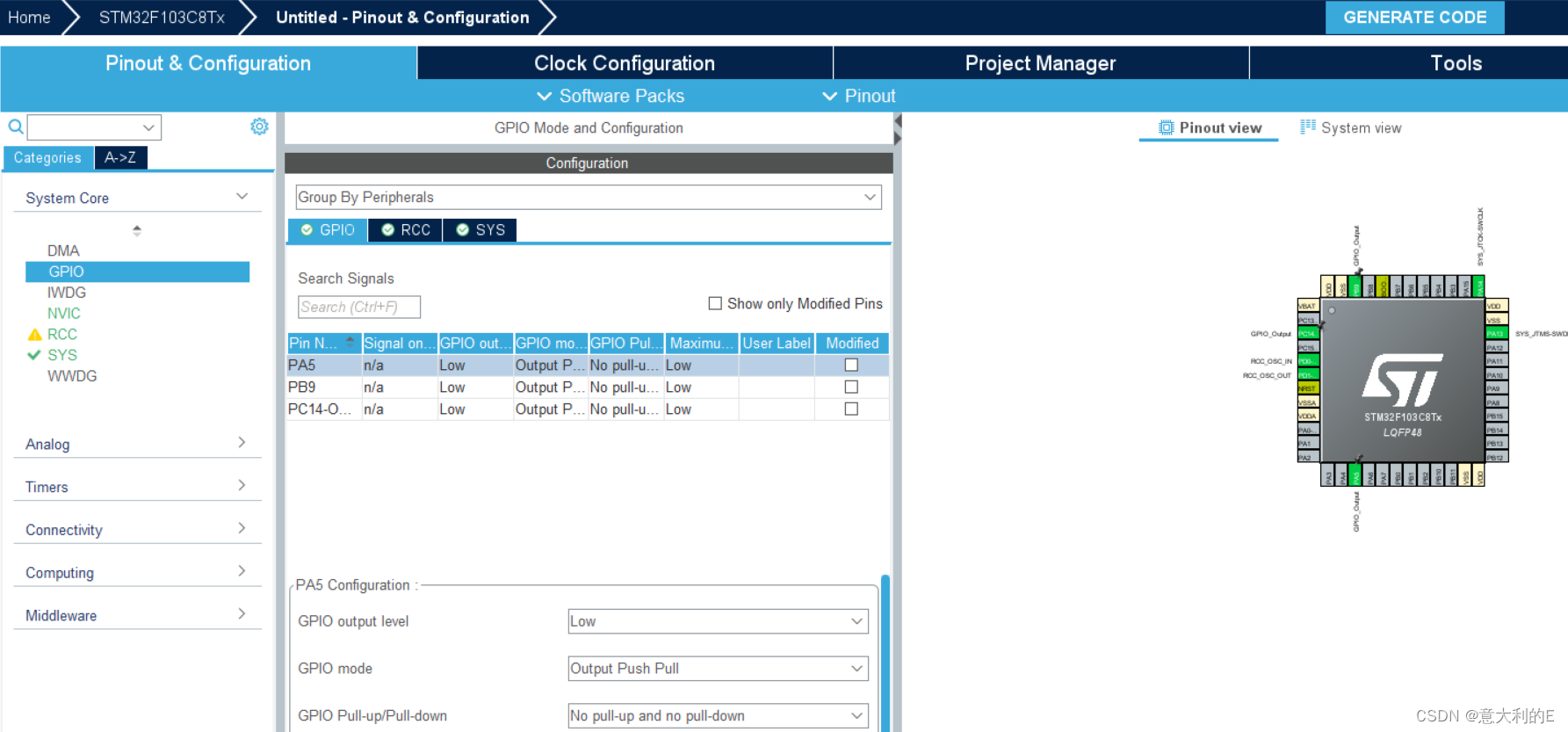Screen dimensions: 1568x732
Task: Check the Modified box for PB9 row
Action: pyautogui.click(x=851, y=387)
